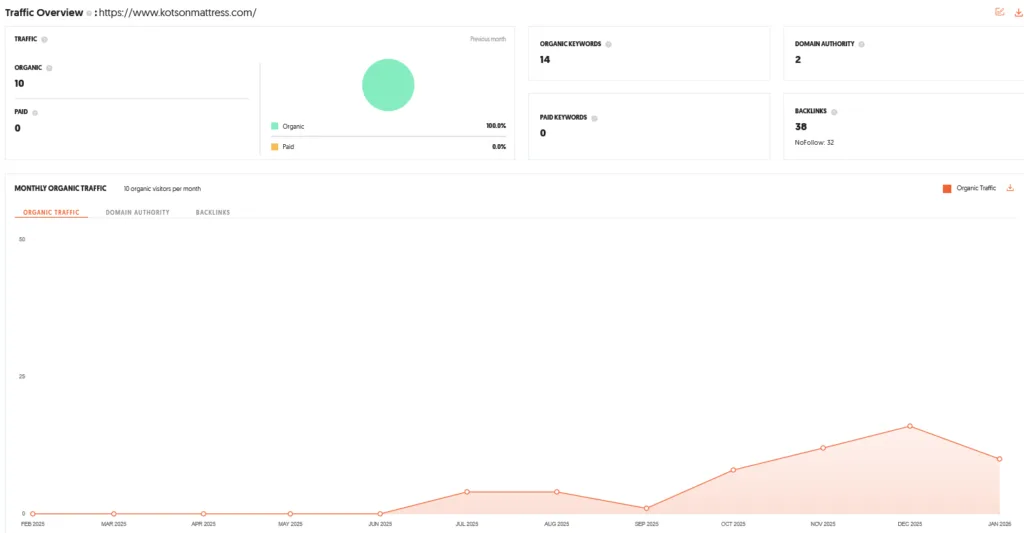Click the DEC 2025 data point on chart

coord(910,426)
